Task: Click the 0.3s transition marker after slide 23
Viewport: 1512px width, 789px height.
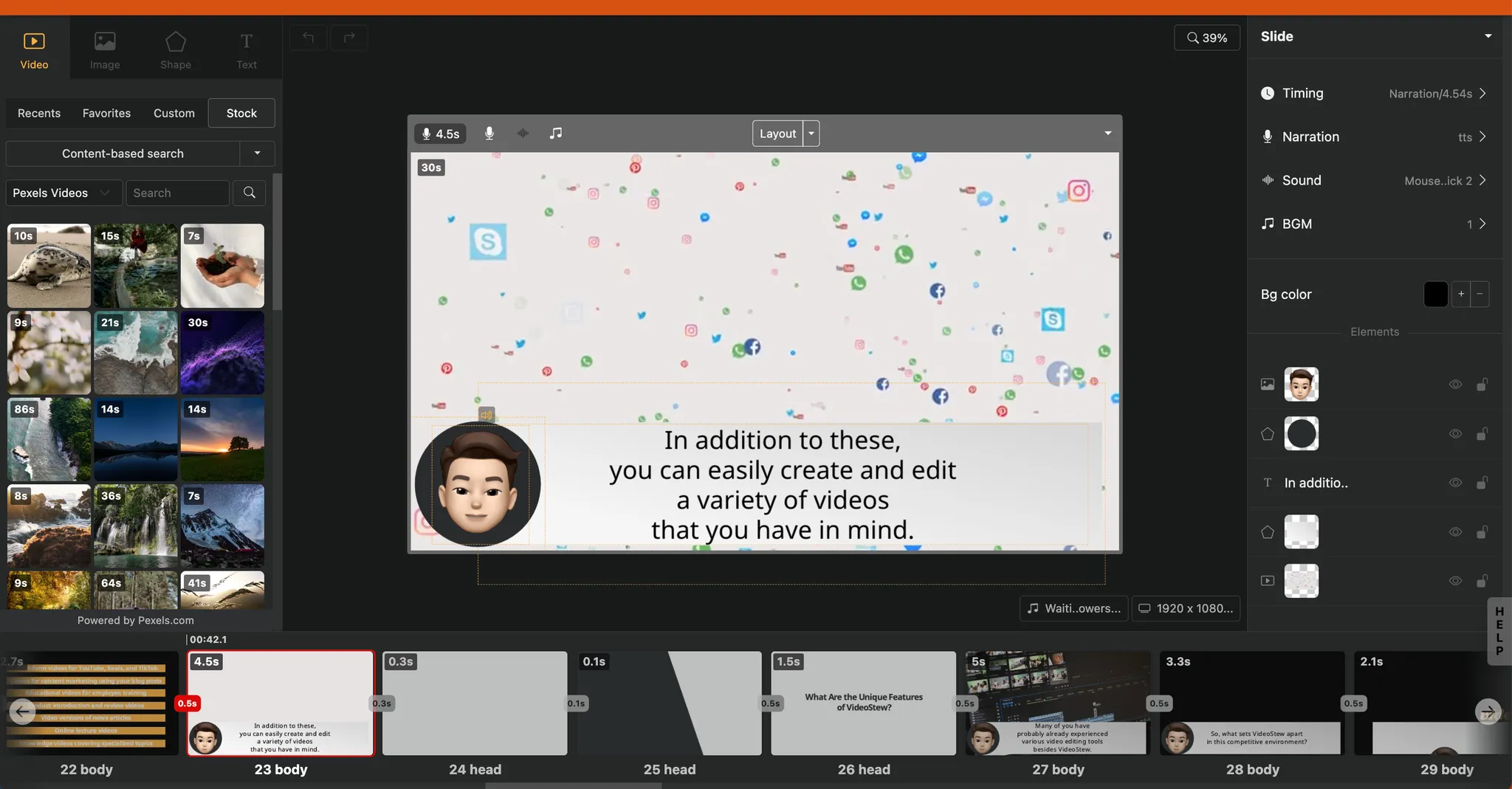Action: 382,703
